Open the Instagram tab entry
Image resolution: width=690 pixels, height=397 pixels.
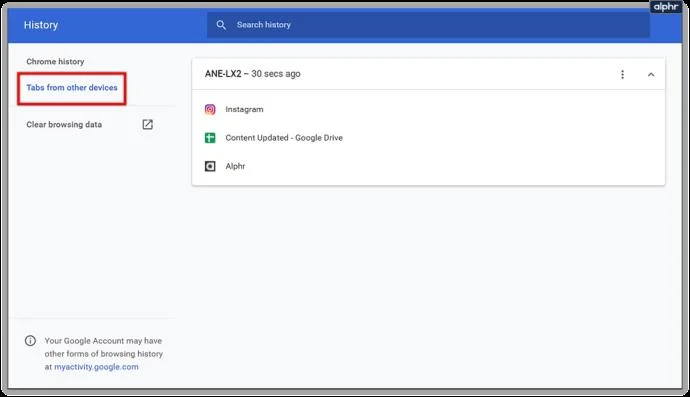244,109
